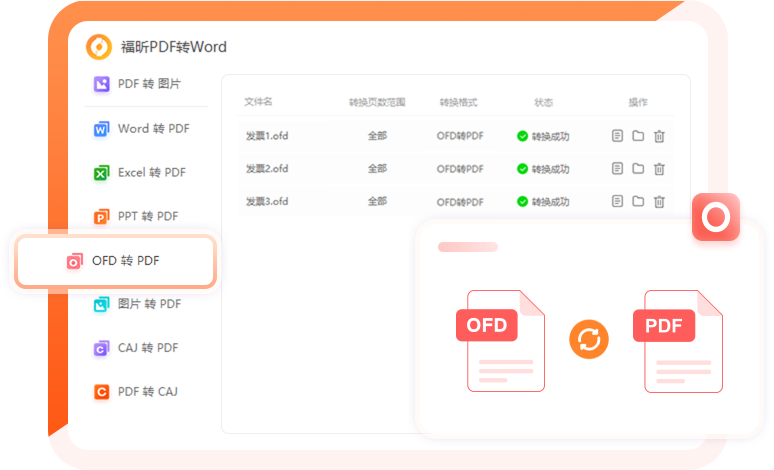The image size is (774, 470).
Task: Delete the 发票3.ofd row
Action: pos(659,201)
